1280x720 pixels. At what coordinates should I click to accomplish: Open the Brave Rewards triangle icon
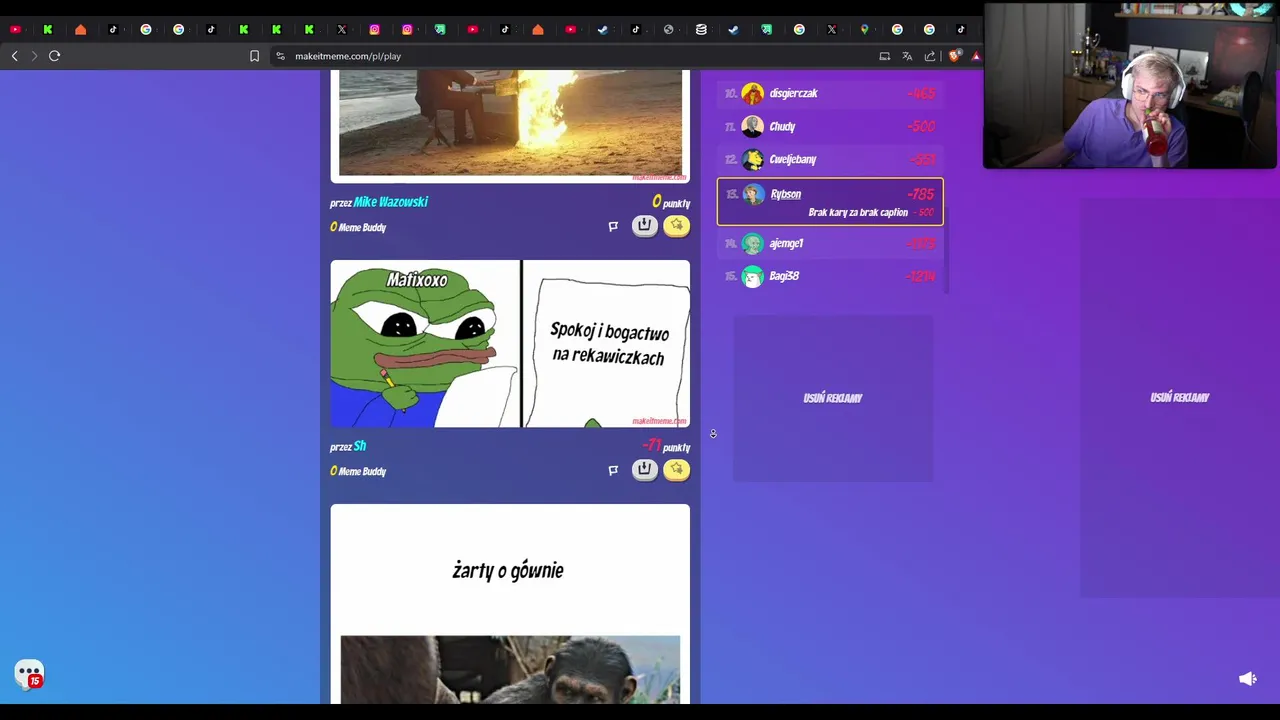(976, 56)
